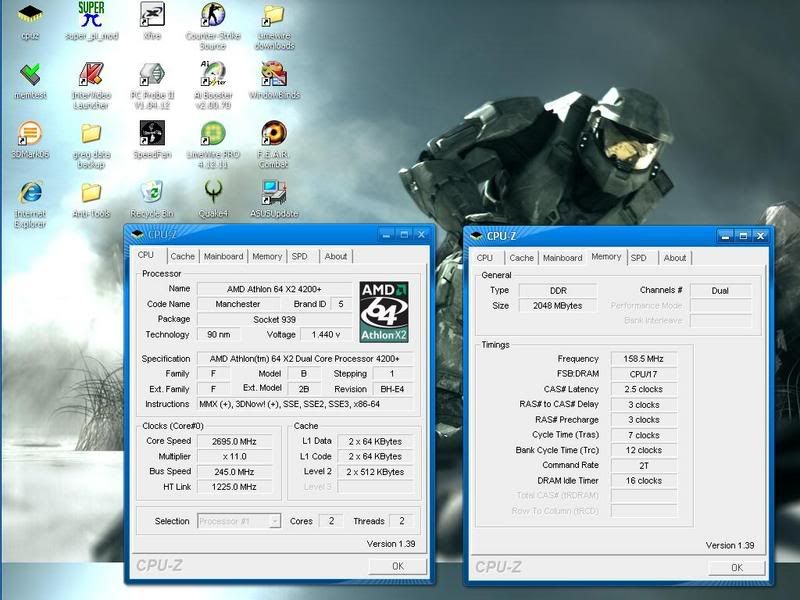Click the memory Size value 2048 MBytes

(558, 306)
